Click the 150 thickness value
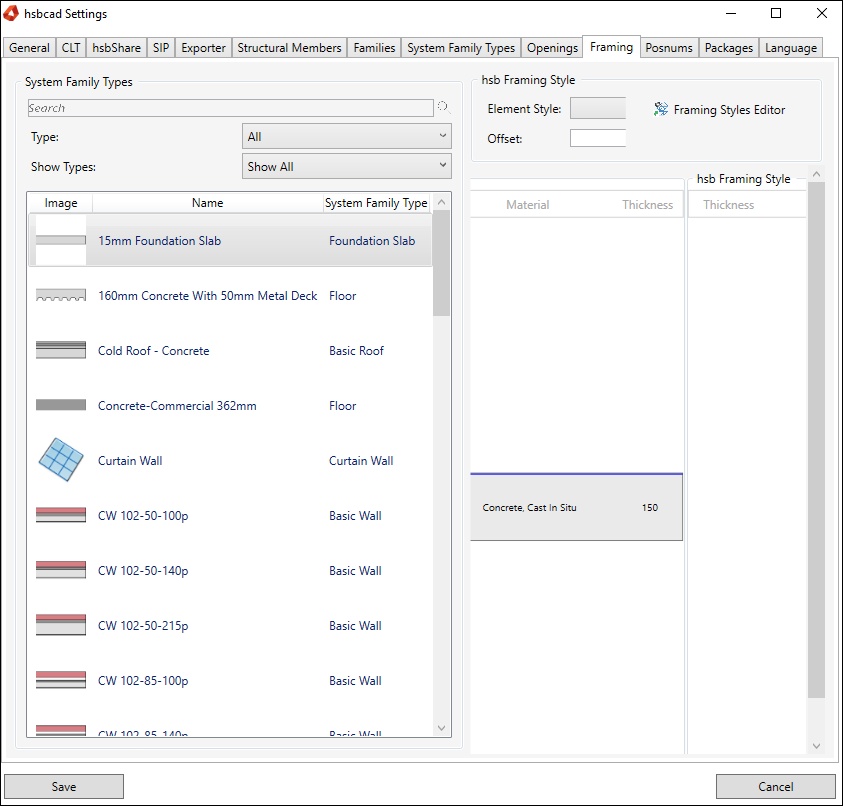This screenshot has width=843, height=806. pyautogui.click(x=649, y=507)
